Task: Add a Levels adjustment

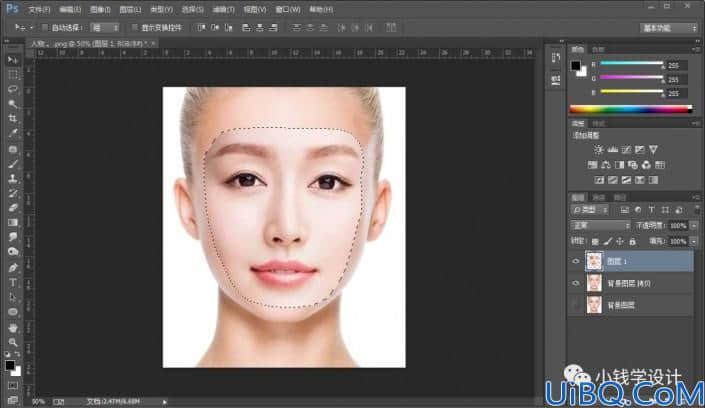Action: [x=612, y=150]
